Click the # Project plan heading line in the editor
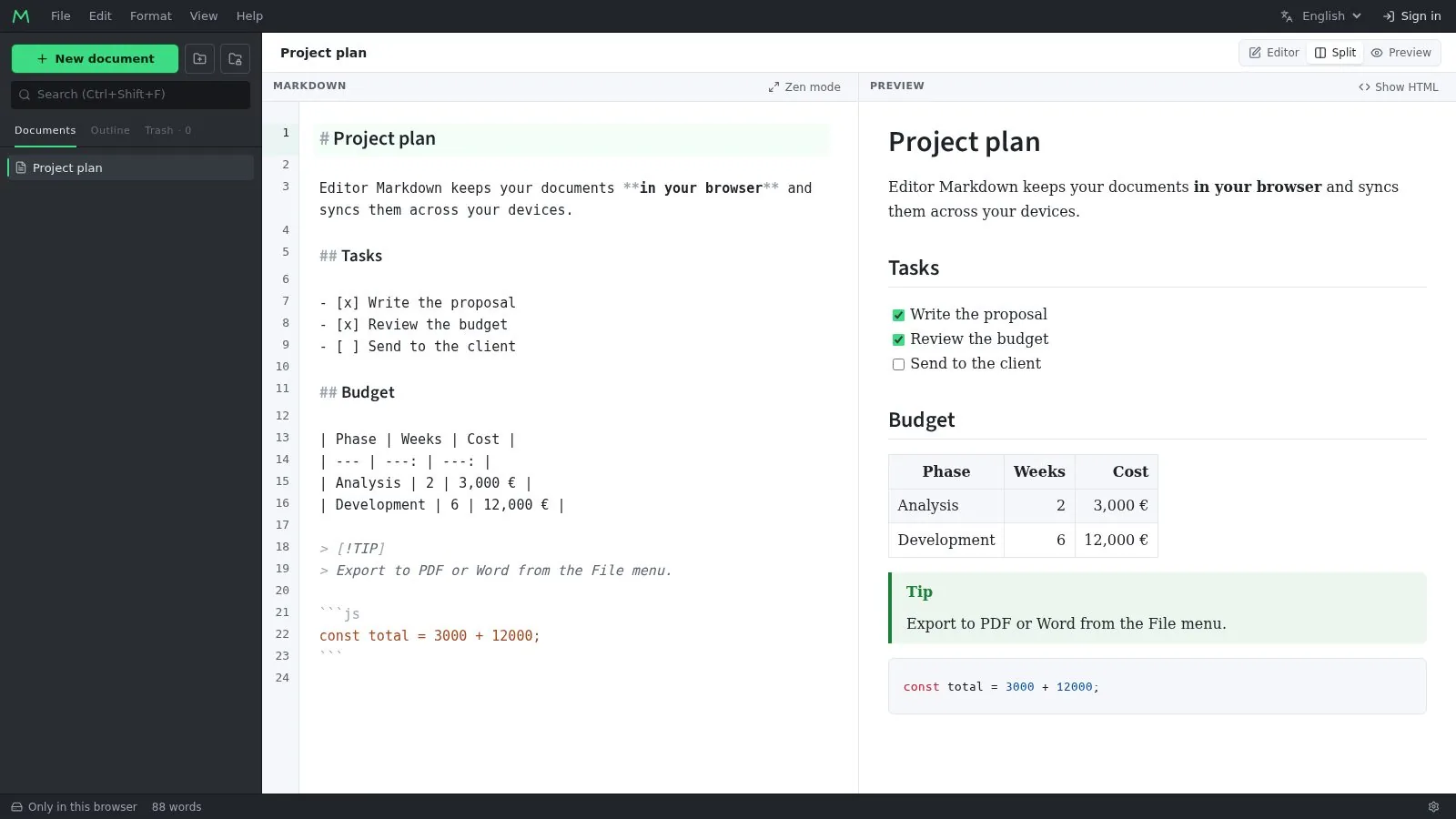 coord(571,139)
